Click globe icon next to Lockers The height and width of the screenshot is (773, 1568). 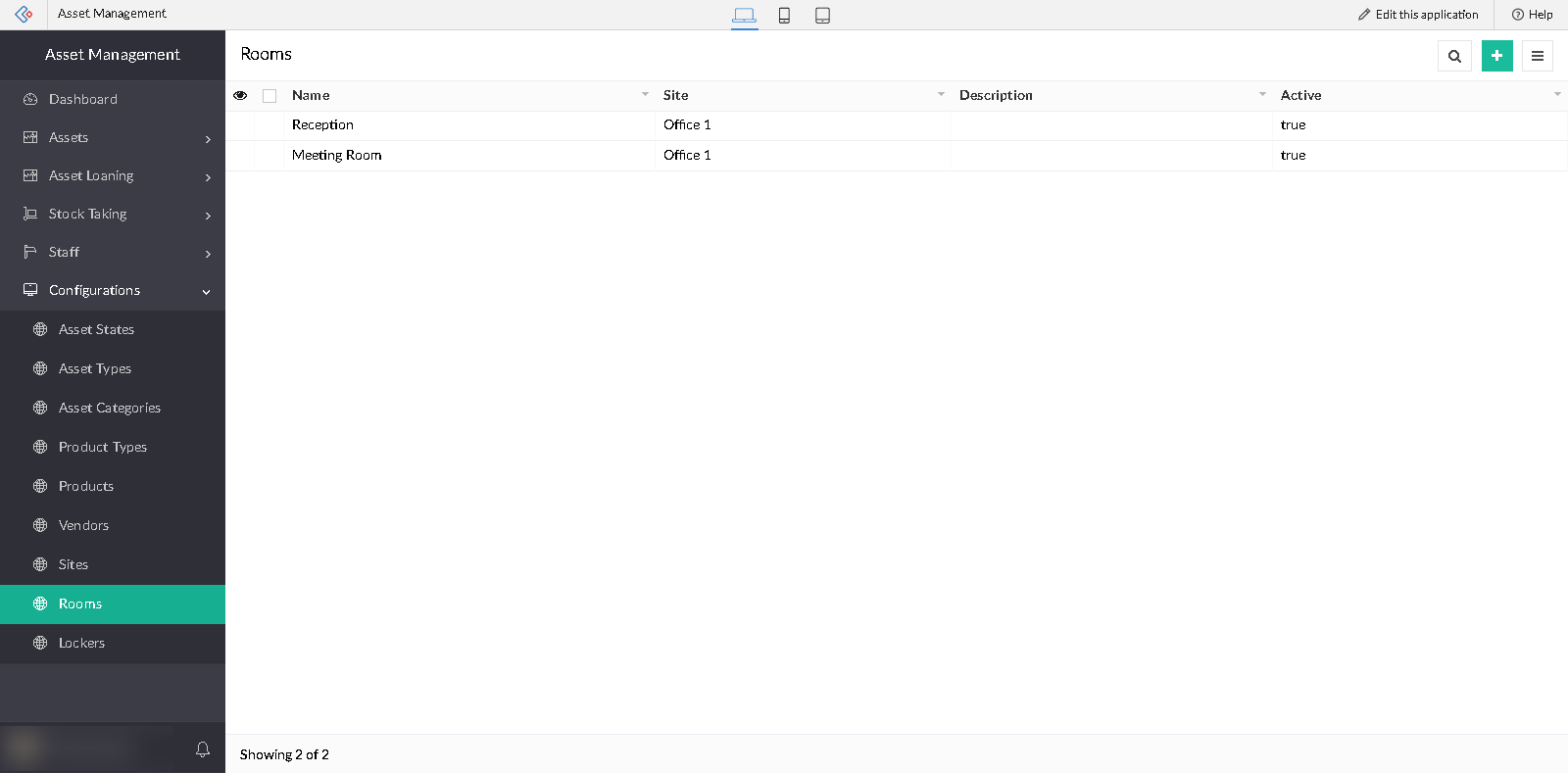click(x=40, y=643)
